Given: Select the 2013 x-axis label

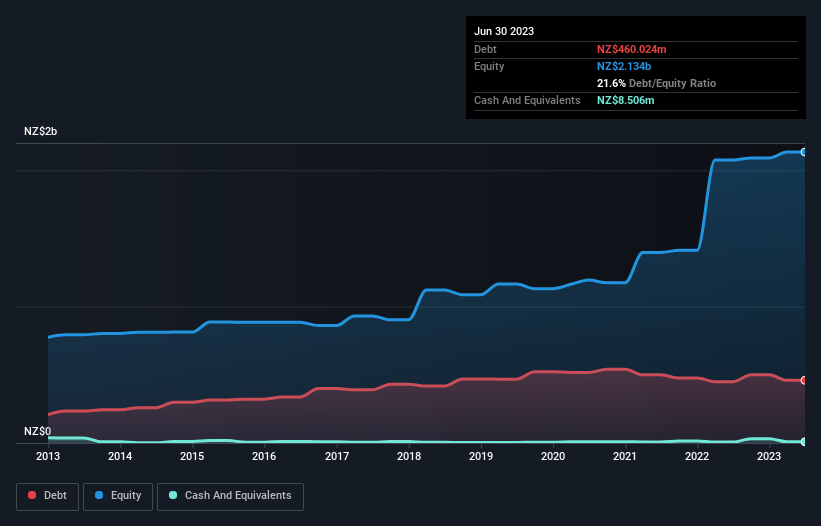Looking at the screenshot, I should (x=48, y=456).
